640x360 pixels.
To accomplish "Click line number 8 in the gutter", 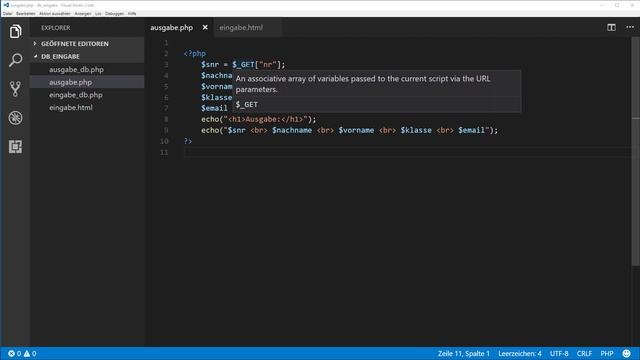I will click(166, 119).
